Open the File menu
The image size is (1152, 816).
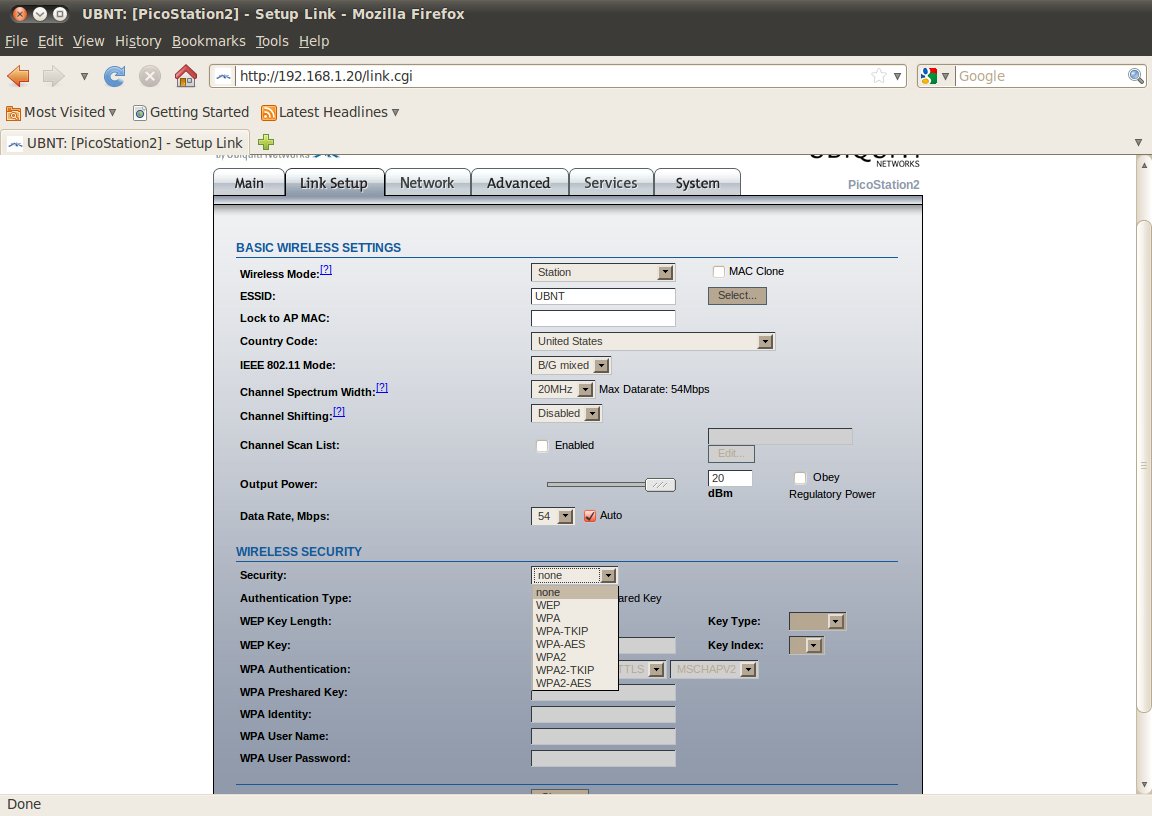pos(16,41)
